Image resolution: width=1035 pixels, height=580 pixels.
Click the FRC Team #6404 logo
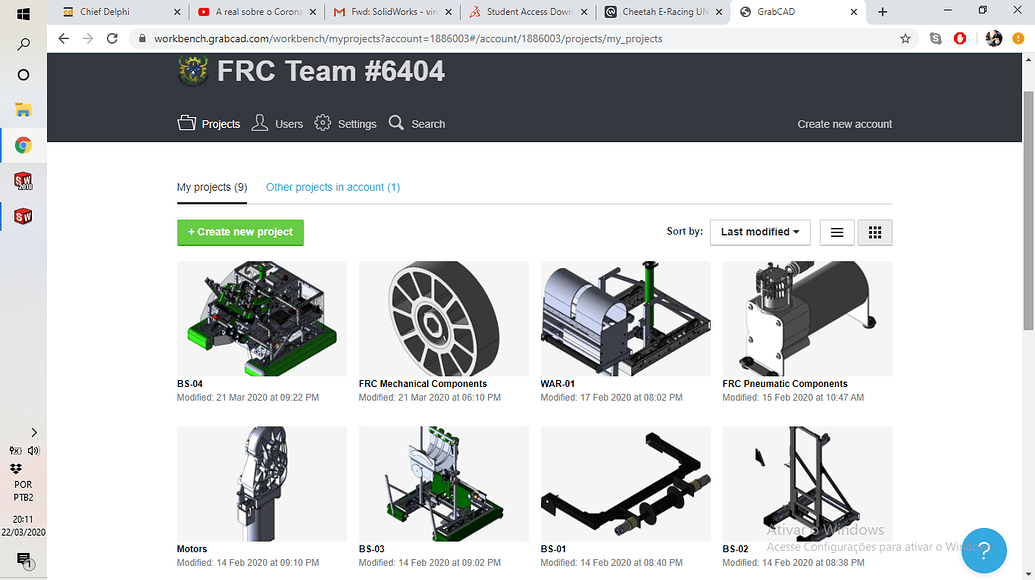pyautogui.click(x=193, y=71)
